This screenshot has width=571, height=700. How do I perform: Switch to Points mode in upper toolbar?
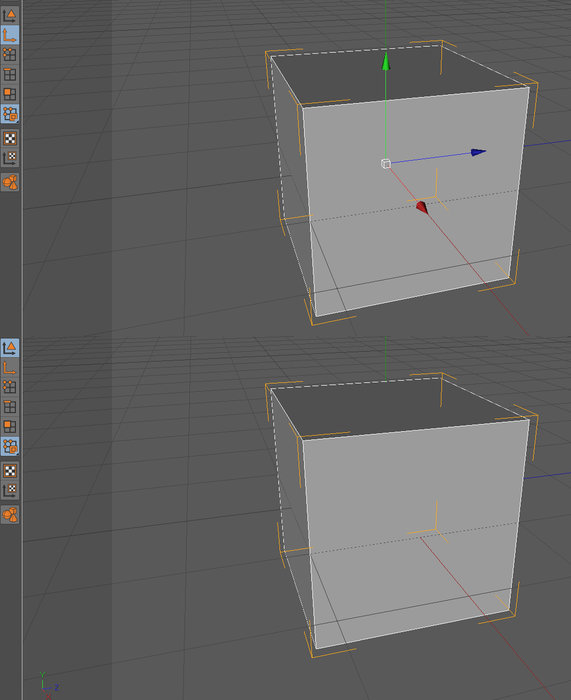[10, 54]
